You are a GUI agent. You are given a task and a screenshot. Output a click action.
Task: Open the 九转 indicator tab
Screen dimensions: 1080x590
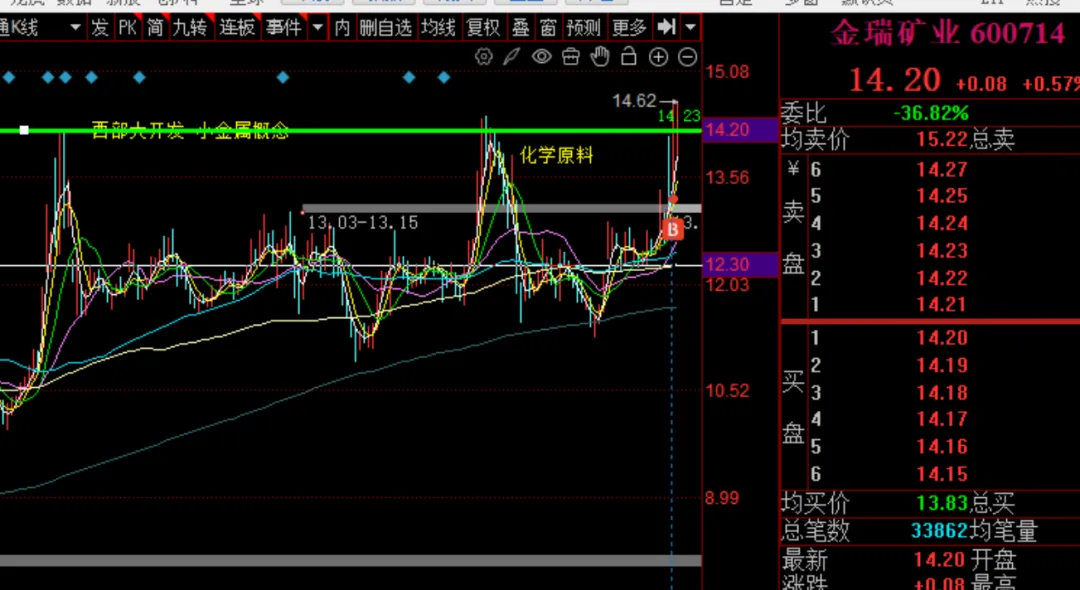pyautogui.click(x=190, y=27)
